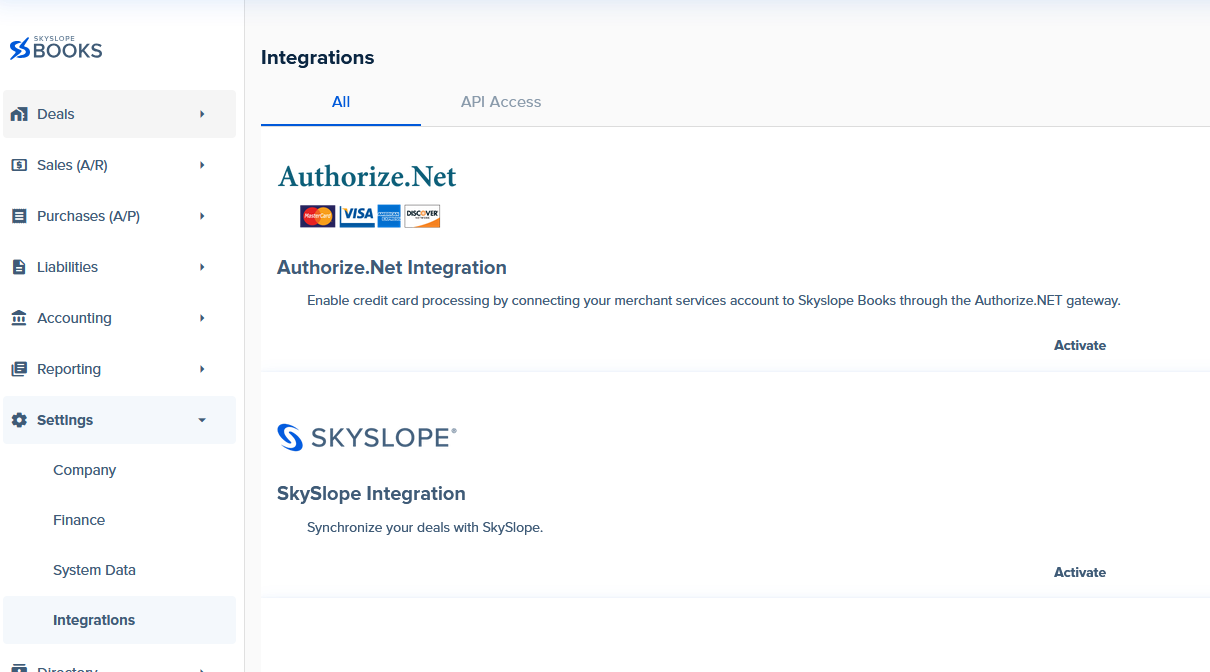The width and height of the screenshot is (1210, 672).
Task: Open the Reporting menu label
Action: [69, 369]
